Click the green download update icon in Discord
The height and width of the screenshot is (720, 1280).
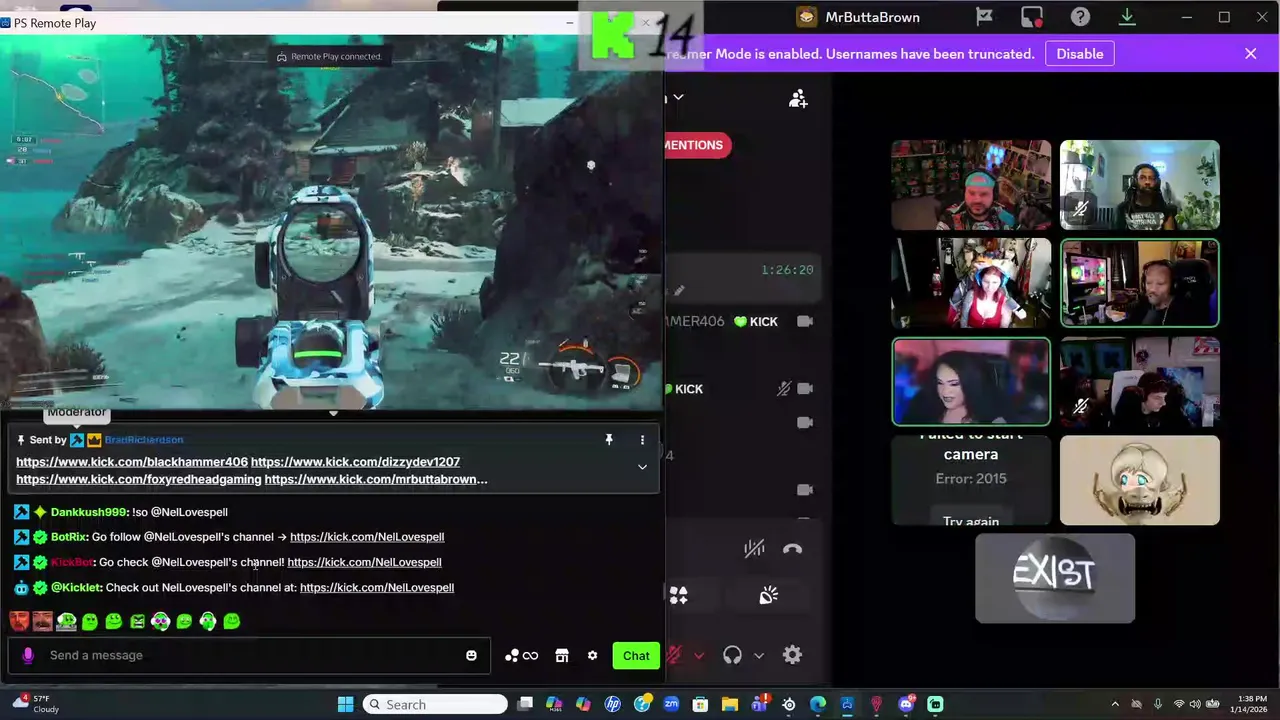pos(1127,16)
